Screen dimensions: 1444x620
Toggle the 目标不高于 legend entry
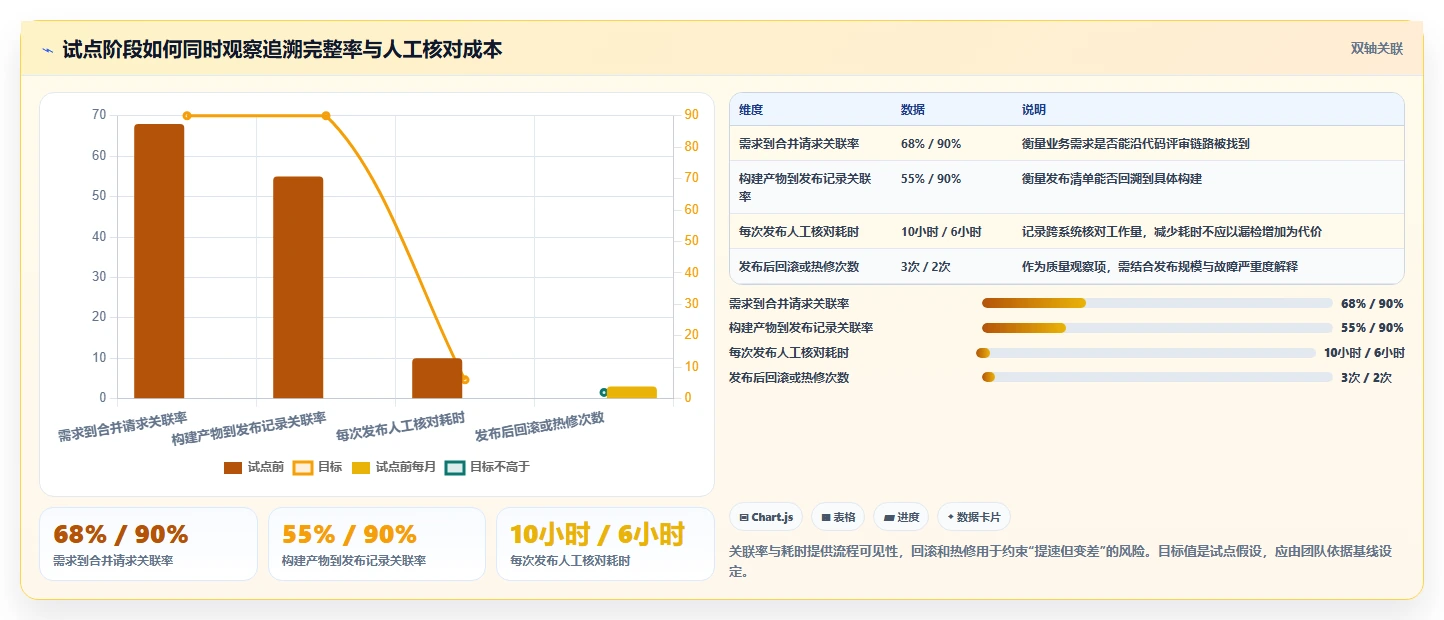point(487,467)
